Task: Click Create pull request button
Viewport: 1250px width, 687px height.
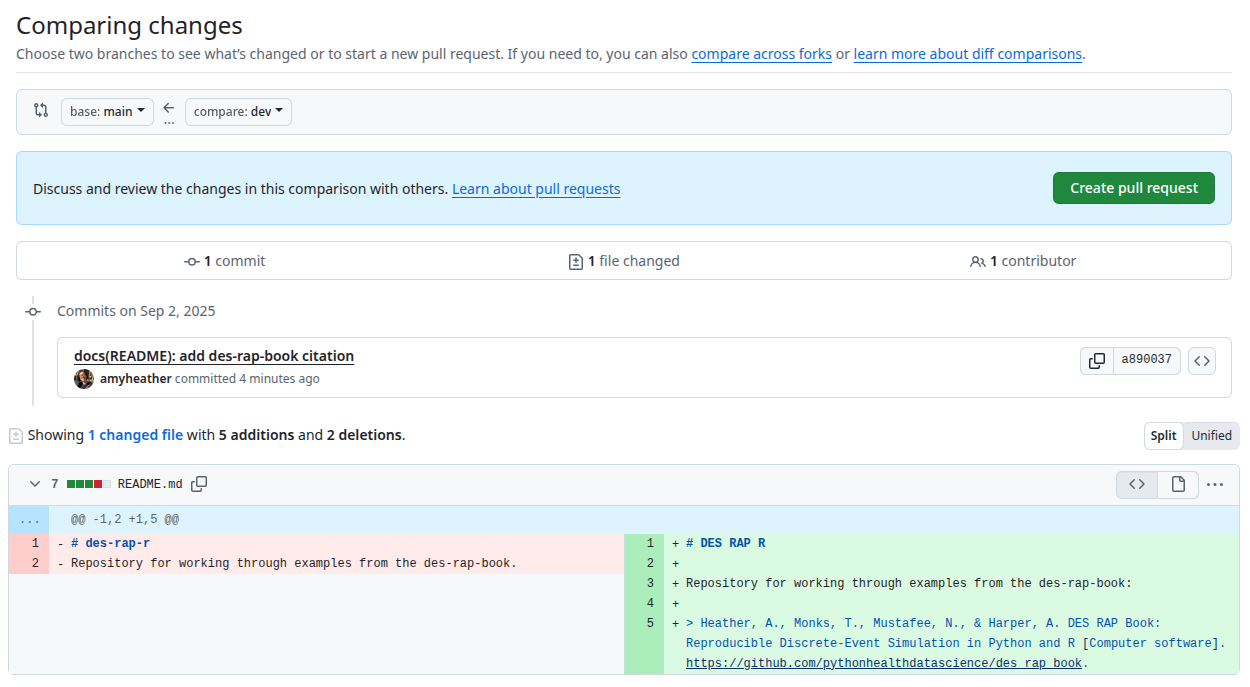Action: click(1133, 188)
